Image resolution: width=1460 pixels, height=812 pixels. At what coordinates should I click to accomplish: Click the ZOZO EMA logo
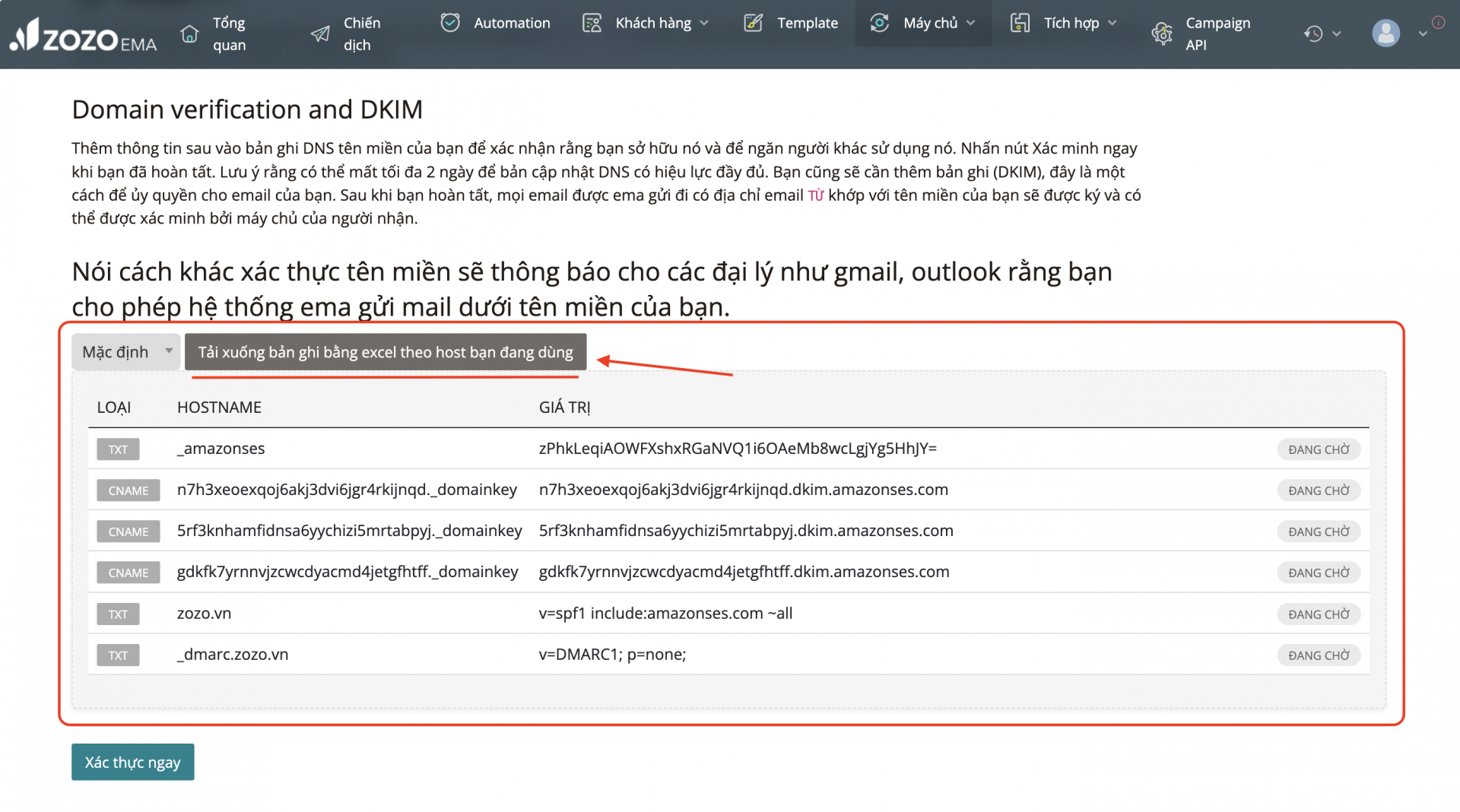pos(83,35)
